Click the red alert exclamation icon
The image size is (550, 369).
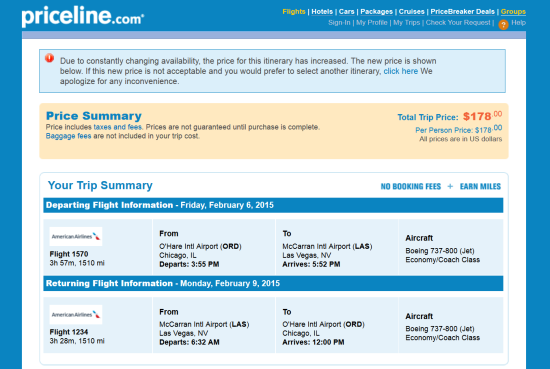pos(49,58)
